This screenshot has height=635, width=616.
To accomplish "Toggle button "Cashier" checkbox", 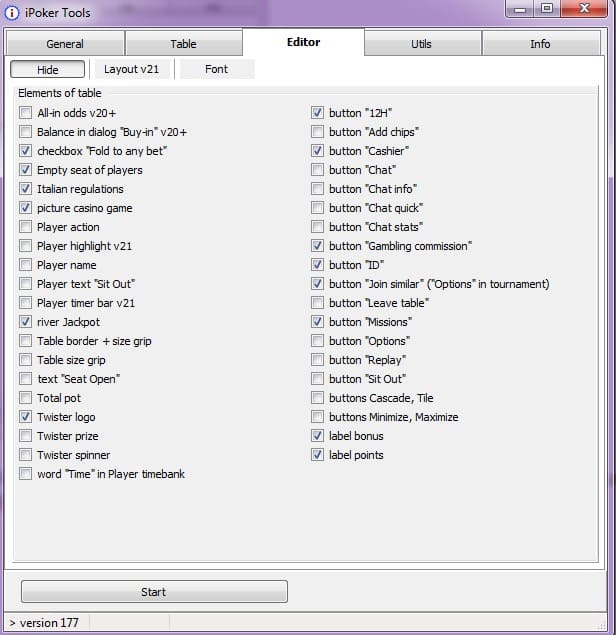I will [x=318, y=151].
